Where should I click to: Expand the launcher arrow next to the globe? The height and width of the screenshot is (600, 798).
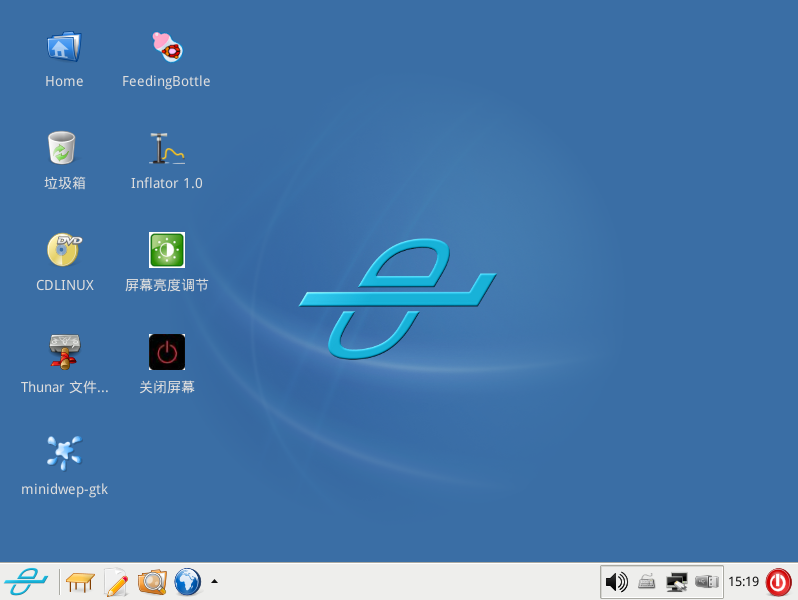pyautogui.click(x=214, y=581)
